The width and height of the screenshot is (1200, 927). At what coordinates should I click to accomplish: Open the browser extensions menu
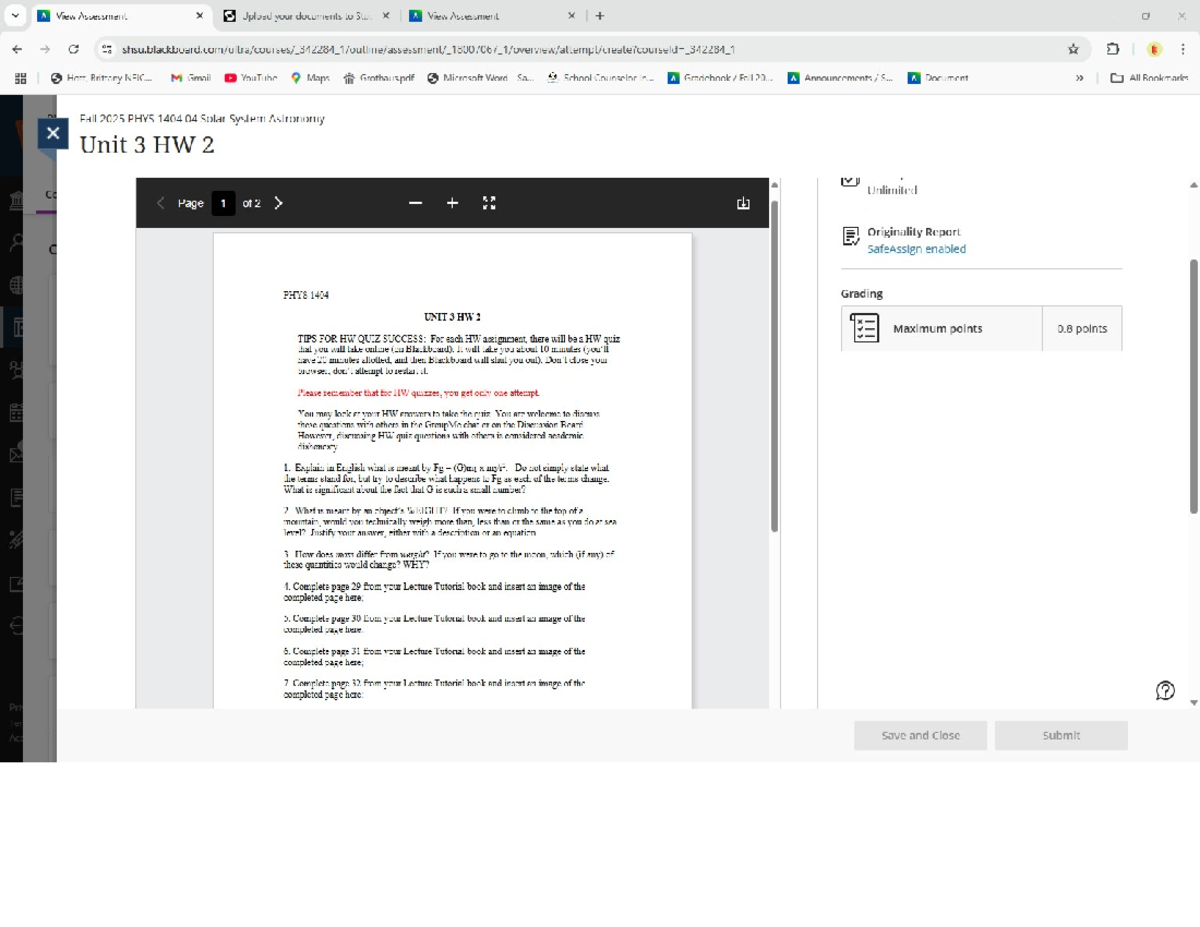1112,49
